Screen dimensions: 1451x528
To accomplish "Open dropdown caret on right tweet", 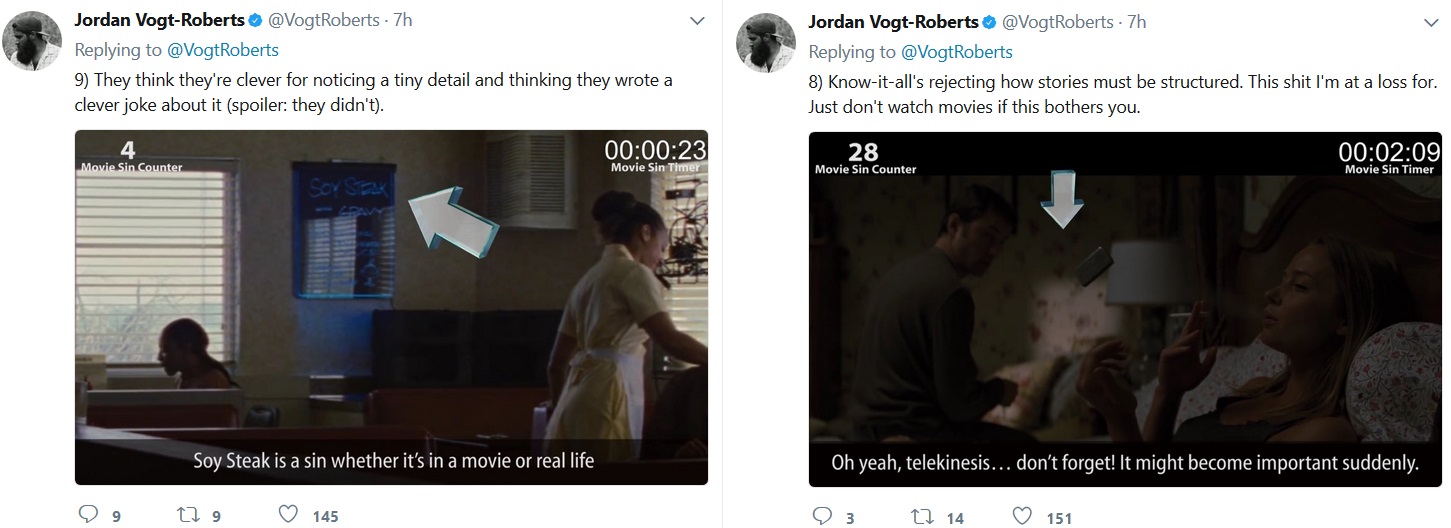I will tap(1430, 22).
